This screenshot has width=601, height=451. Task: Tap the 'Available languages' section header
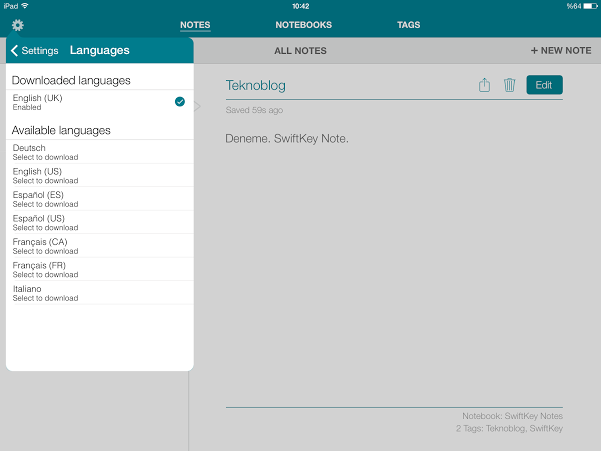pos(61,131)
